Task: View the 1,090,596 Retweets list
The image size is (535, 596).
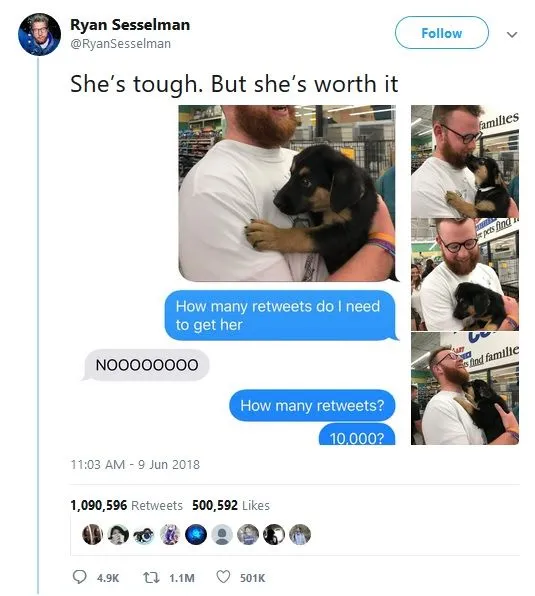Action: [x=126, y=505]
